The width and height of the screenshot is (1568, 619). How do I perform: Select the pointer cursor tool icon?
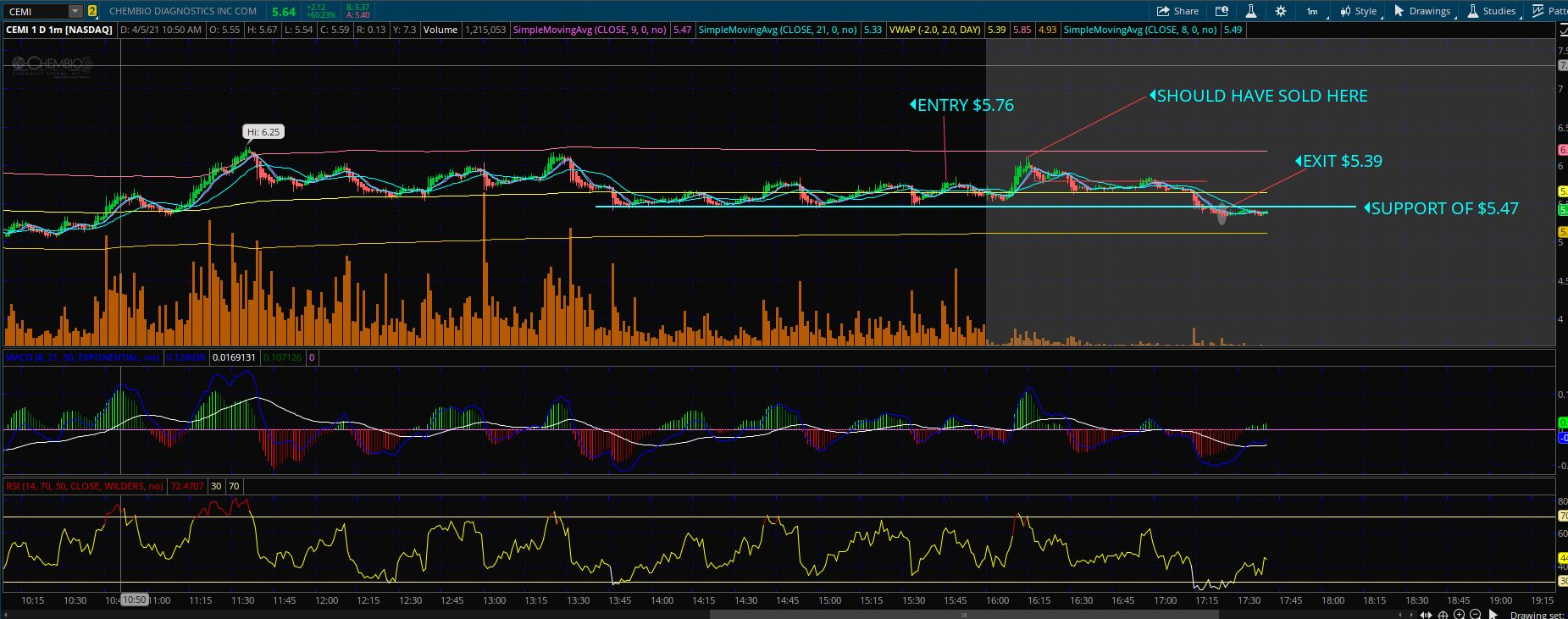click(1493, 614)
